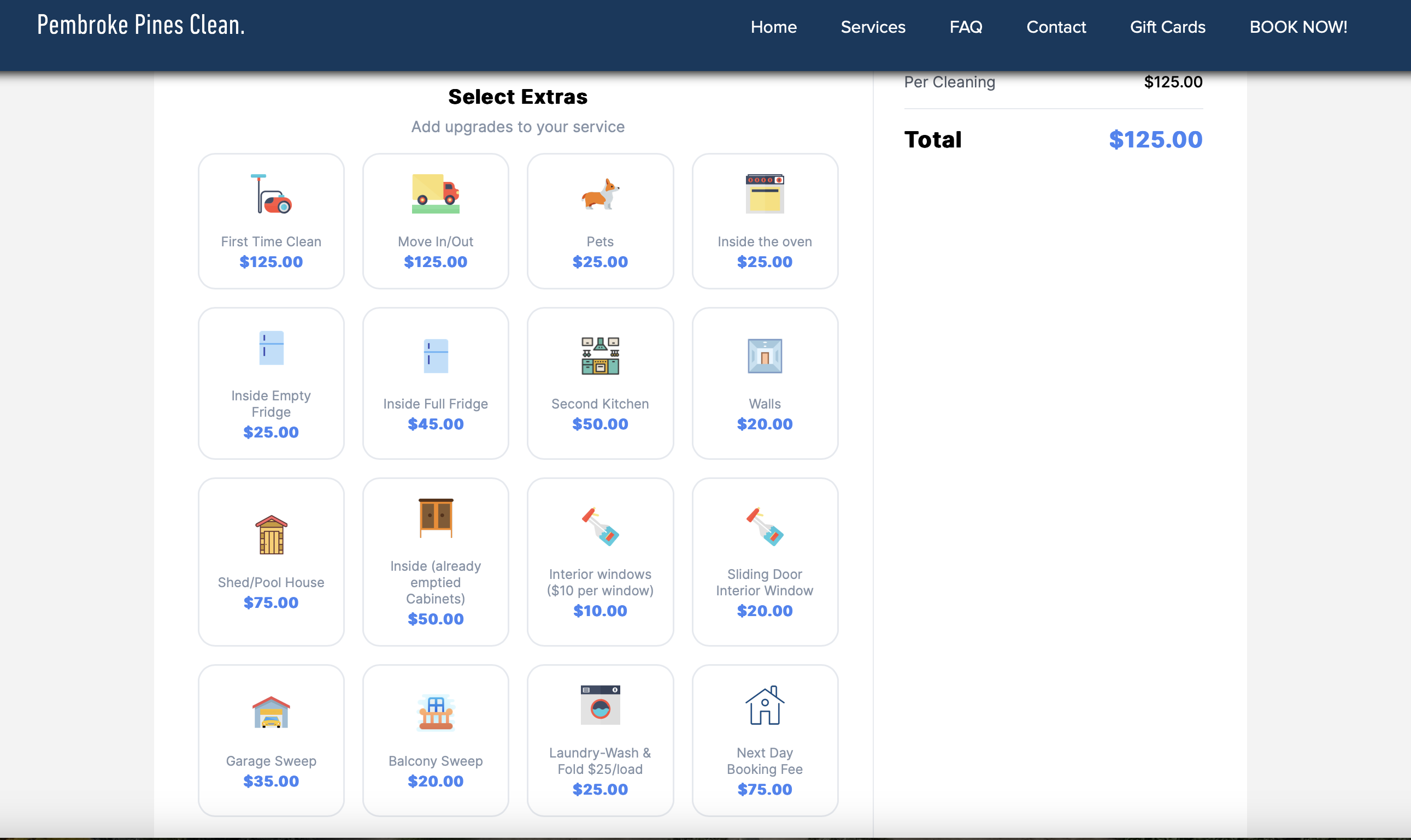
Task: Click the Balcony Sweep icon
Action: (x=436, y=712)
